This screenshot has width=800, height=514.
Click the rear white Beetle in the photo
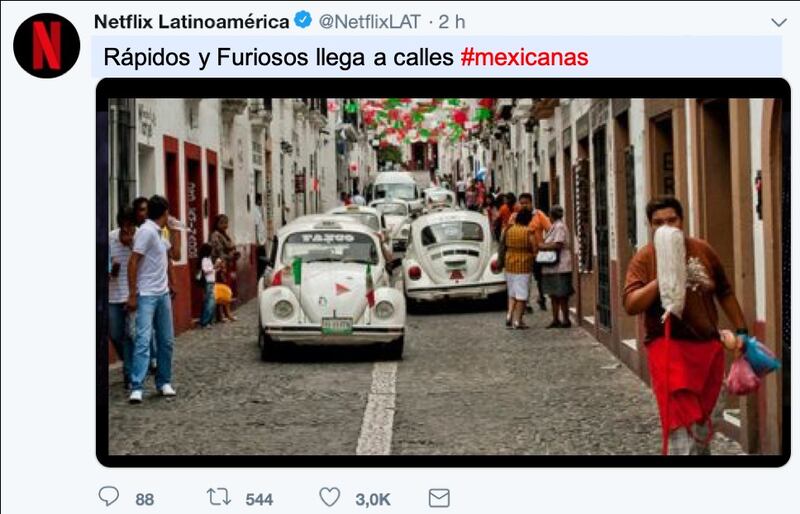(x=452, y=257)
